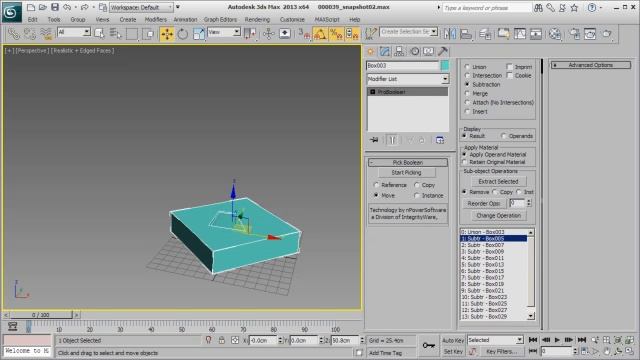640x360 pixels.
Task: Click the Auto Key button
Action: (453, 340)
